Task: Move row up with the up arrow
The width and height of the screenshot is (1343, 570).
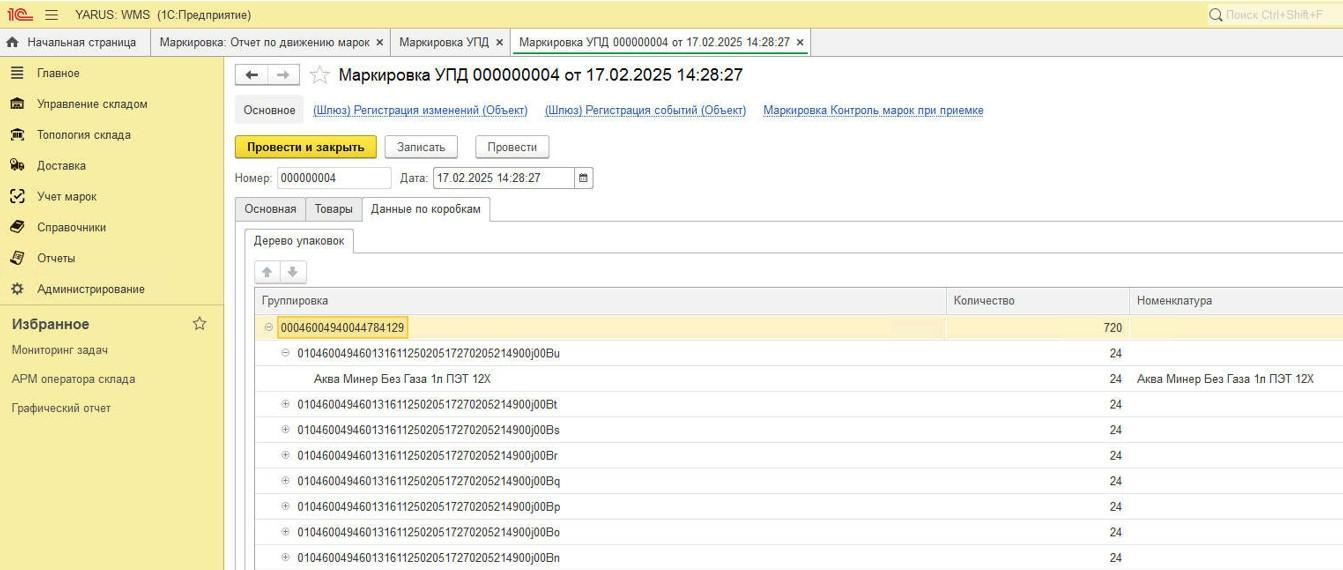Action: pos(268,272)
